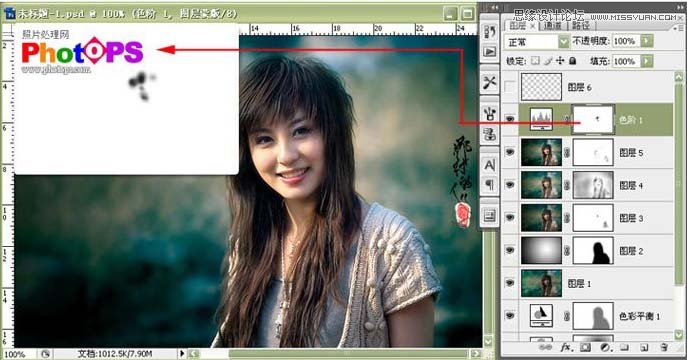Viewport: 687px width, 360px height.
Task: Open the blend mode 正常 dropdown
Action: 537,42
